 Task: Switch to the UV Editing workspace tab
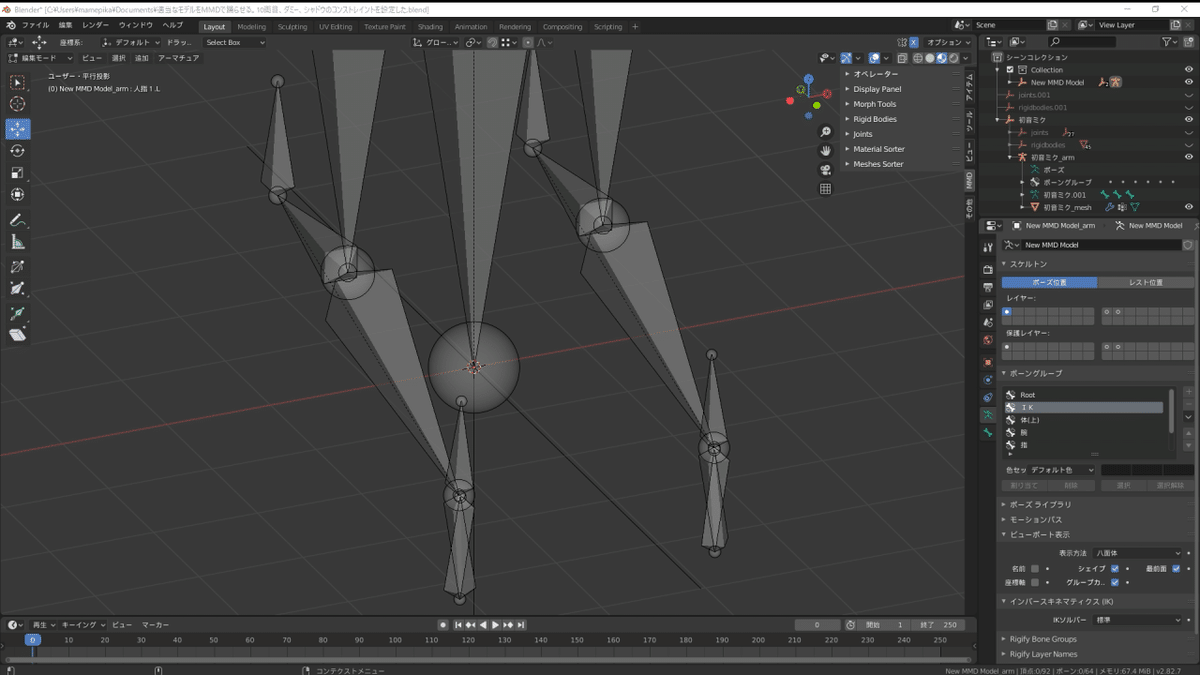[336, 27]
